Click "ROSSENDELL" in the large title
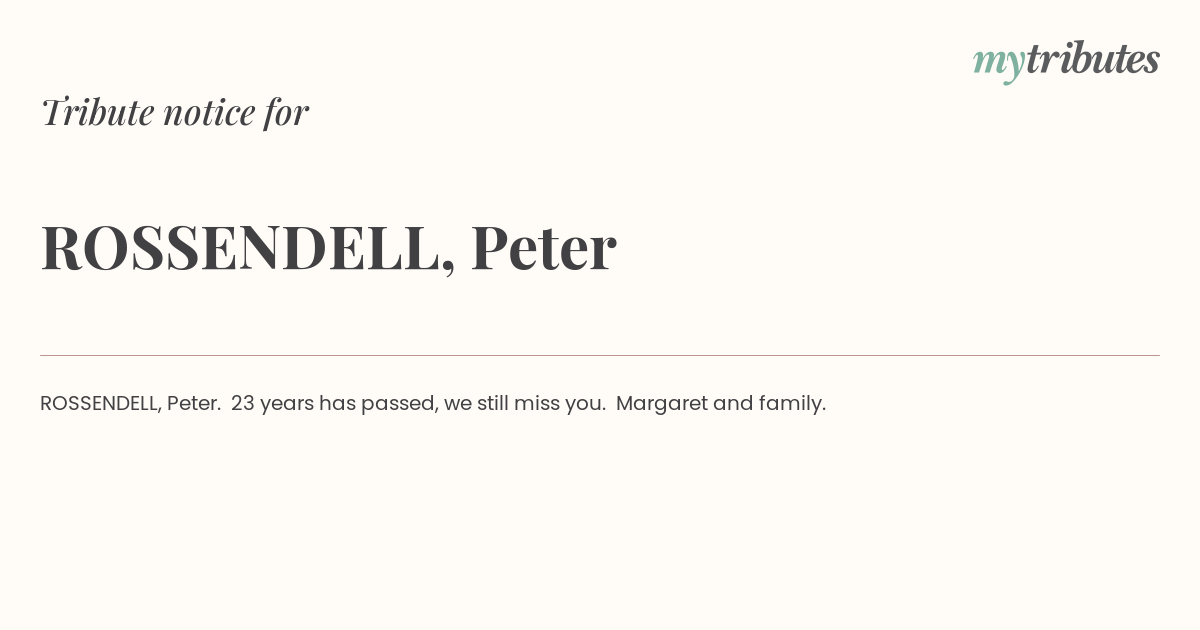This screenshot has height=630, width=1200. [x=240, y=248]
